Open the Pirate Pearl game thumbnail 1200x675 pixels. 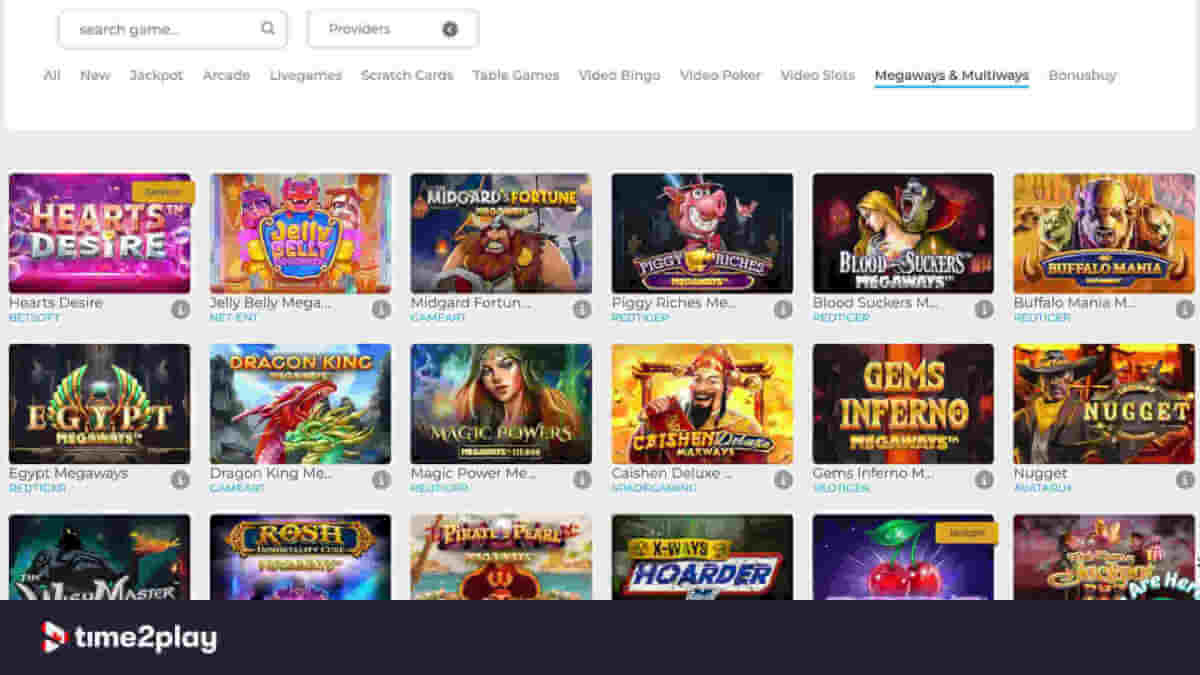tap(501, 557)
